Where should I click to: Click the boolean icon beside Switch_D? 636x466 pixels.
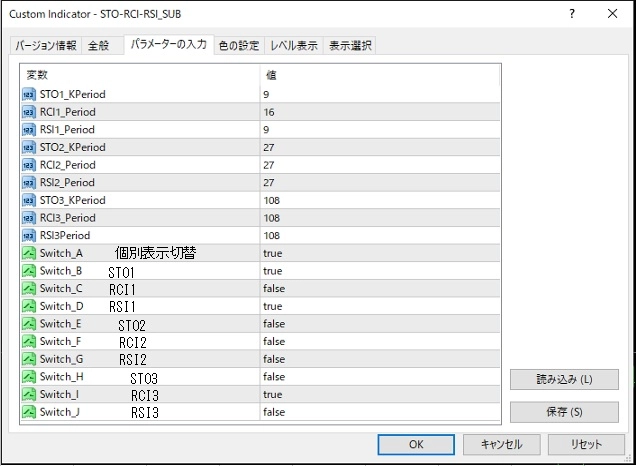point(29,306)
